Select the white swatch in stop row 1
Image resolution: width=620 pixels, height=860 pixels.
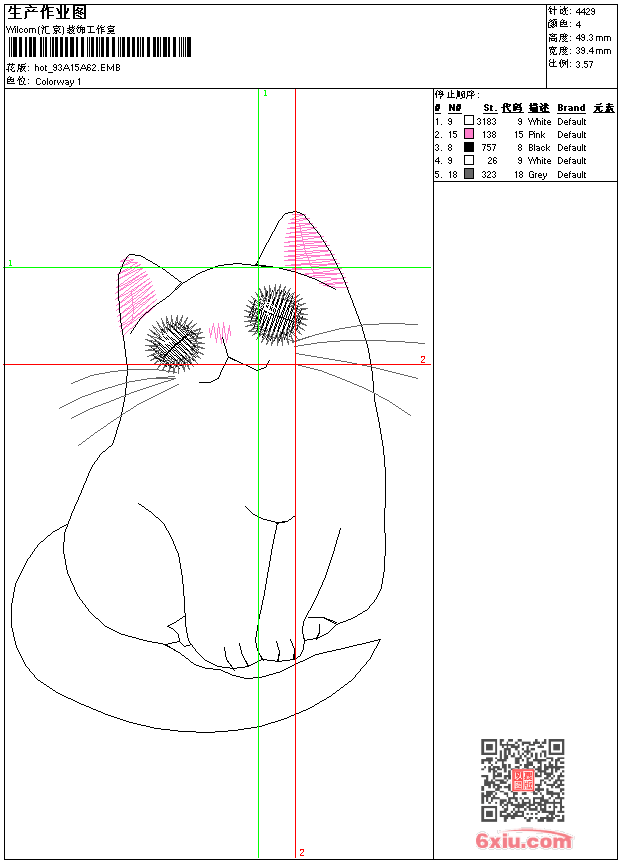coord(469,120)
